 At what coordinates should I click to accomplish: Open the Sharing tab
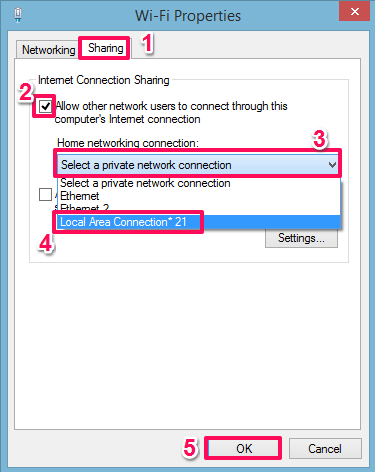click(105, 48)
